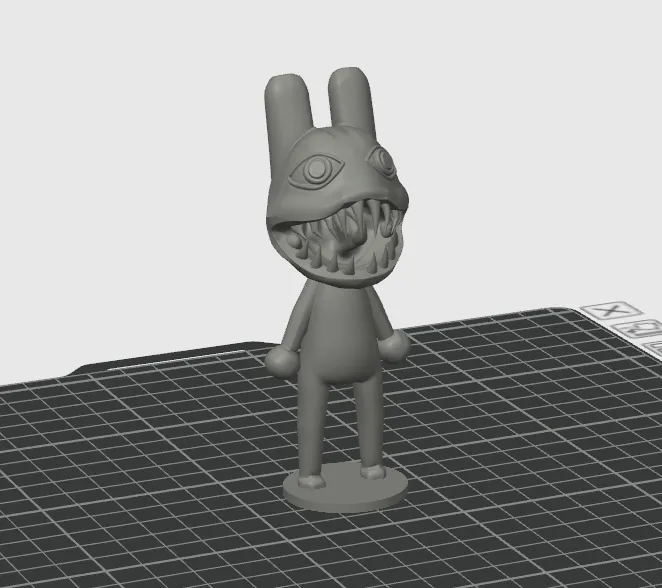
Task: Click the plate's auto-orient icon below the X
Action: 639,329
